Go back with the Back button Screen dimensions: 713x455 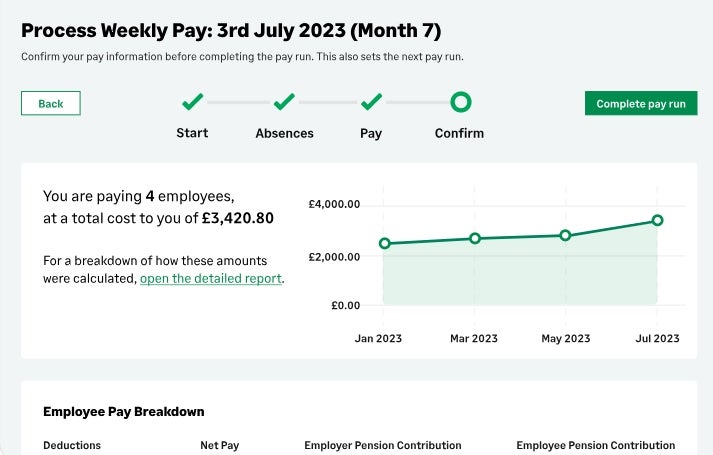[51, 103]
